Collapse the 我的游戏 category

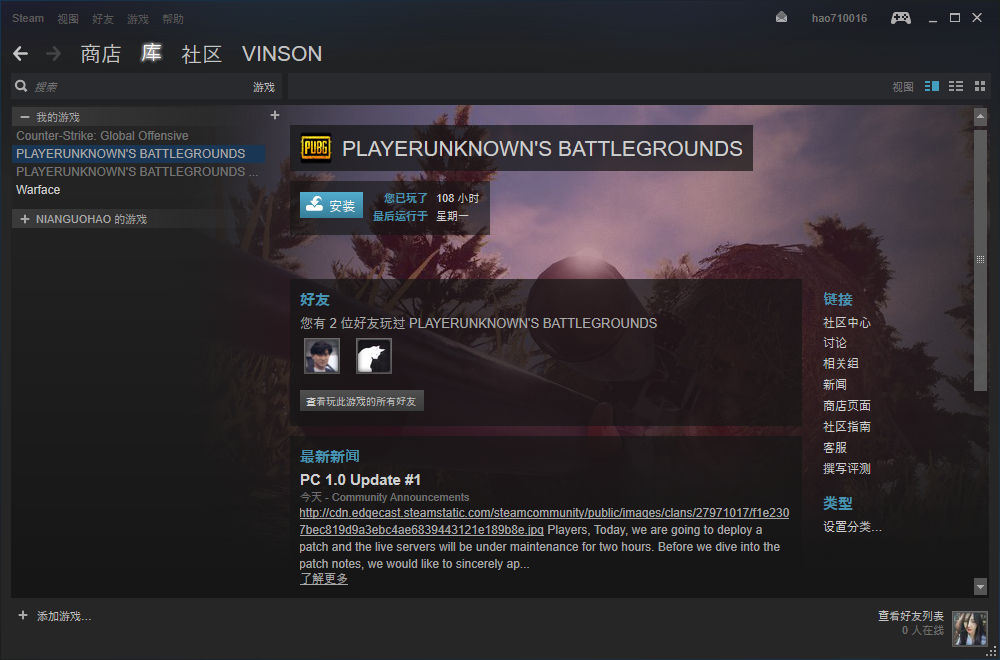25,117
